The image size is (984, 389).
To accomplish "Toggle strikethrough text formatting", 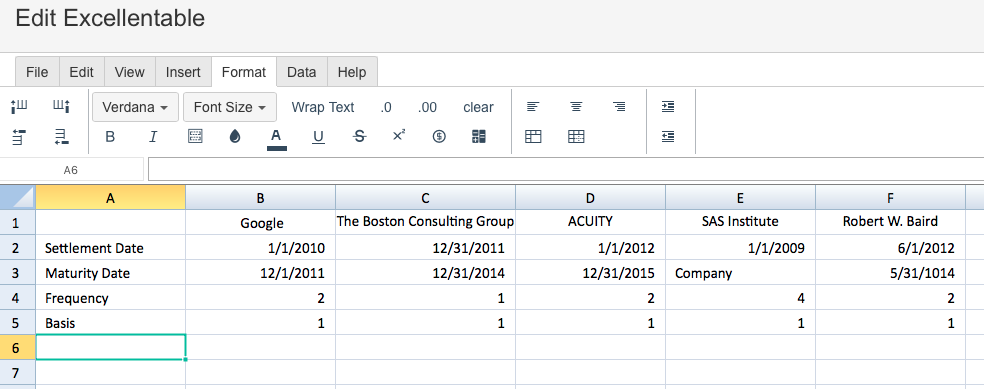I will coord(360,136).
